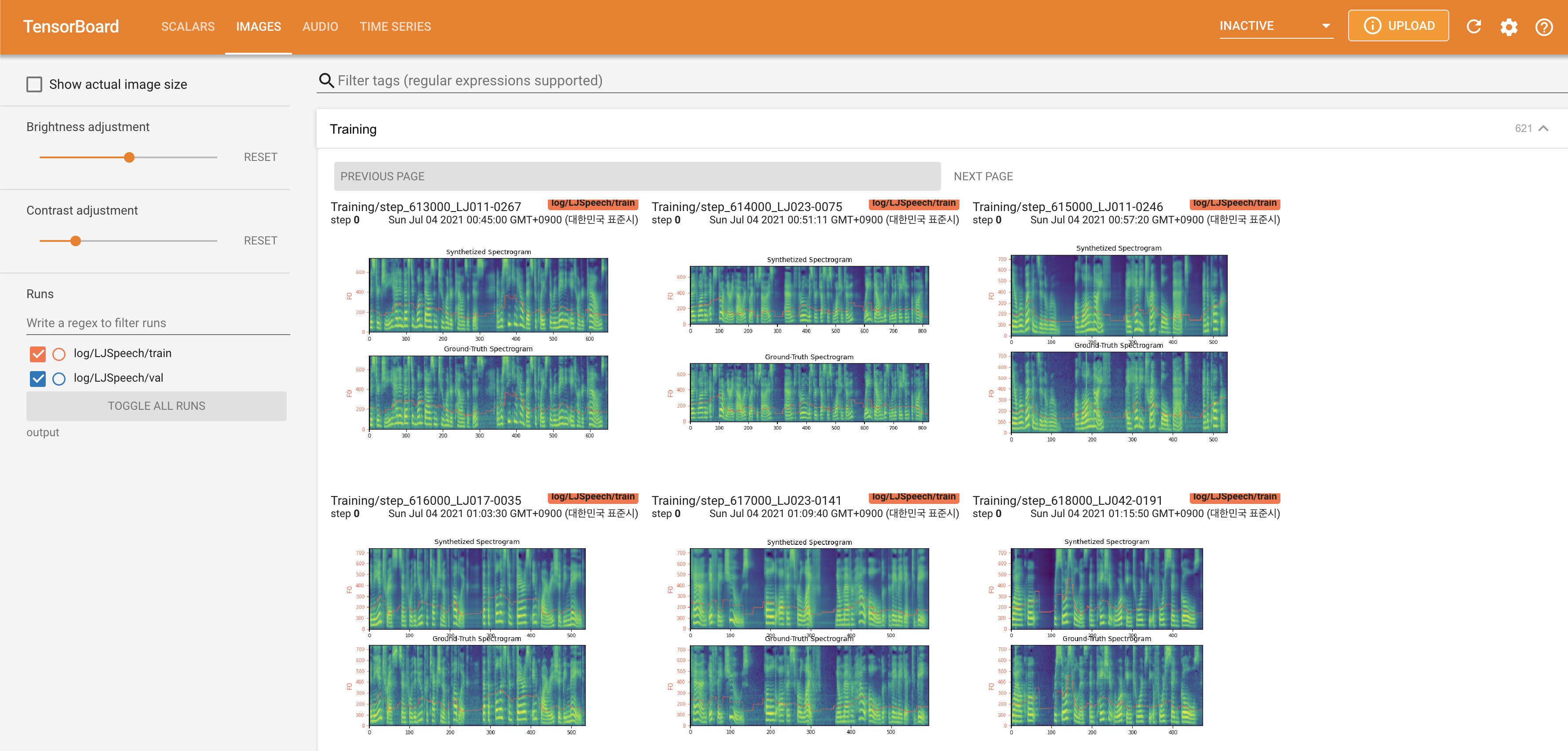Switch to the SCALARS tab
This screenshot has width=1568, height=751.
(187, 27)
